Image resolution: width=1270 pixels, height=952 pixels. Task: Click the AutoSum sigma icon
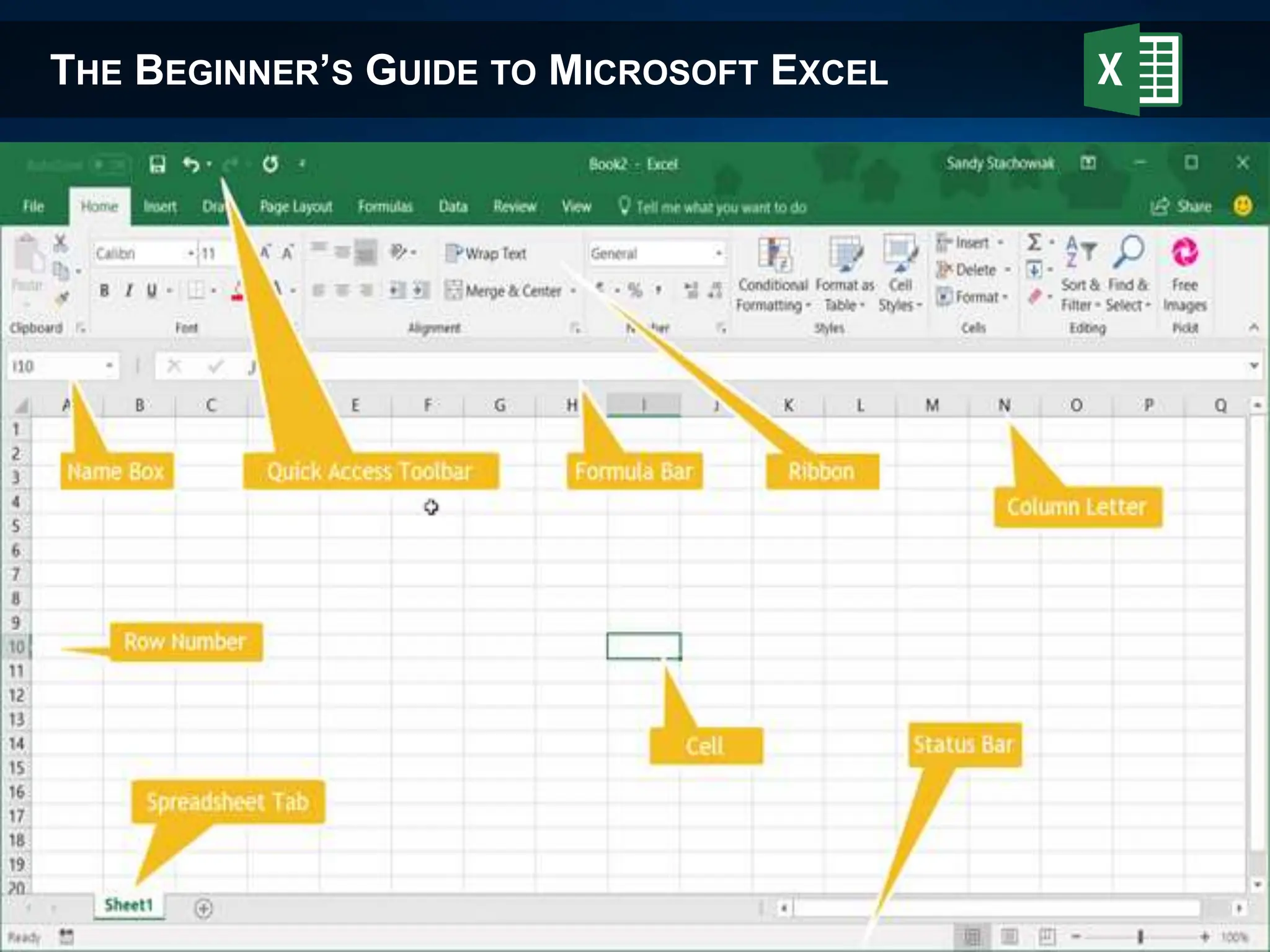point(1034,242)
